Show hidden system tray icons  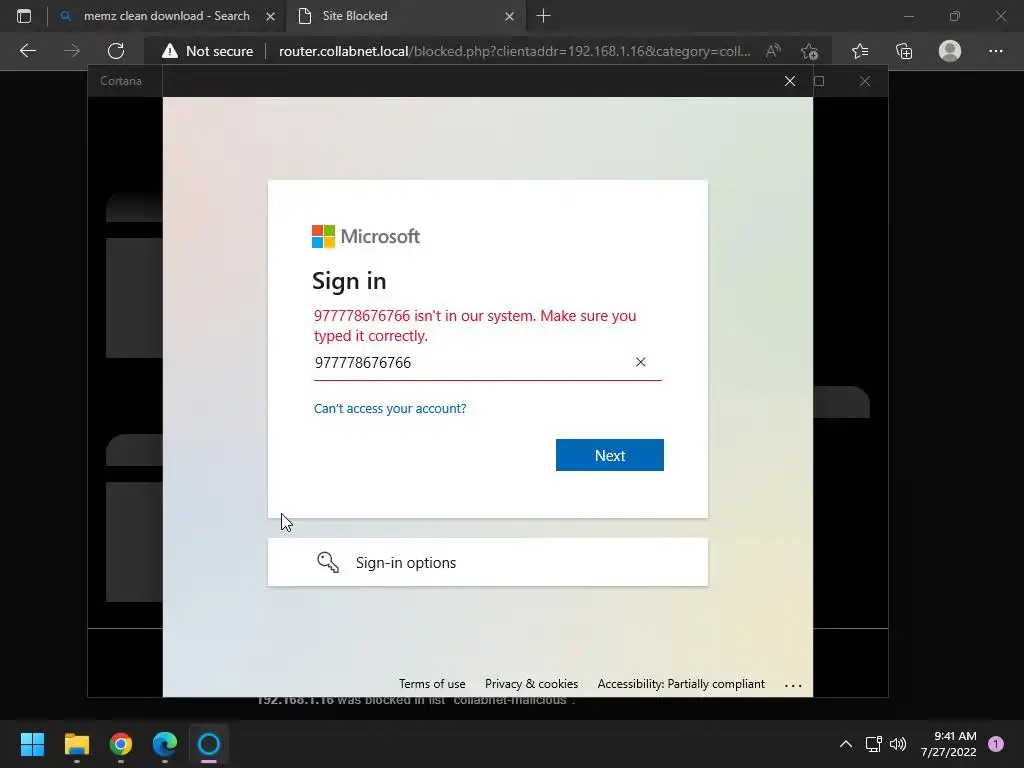845,744
